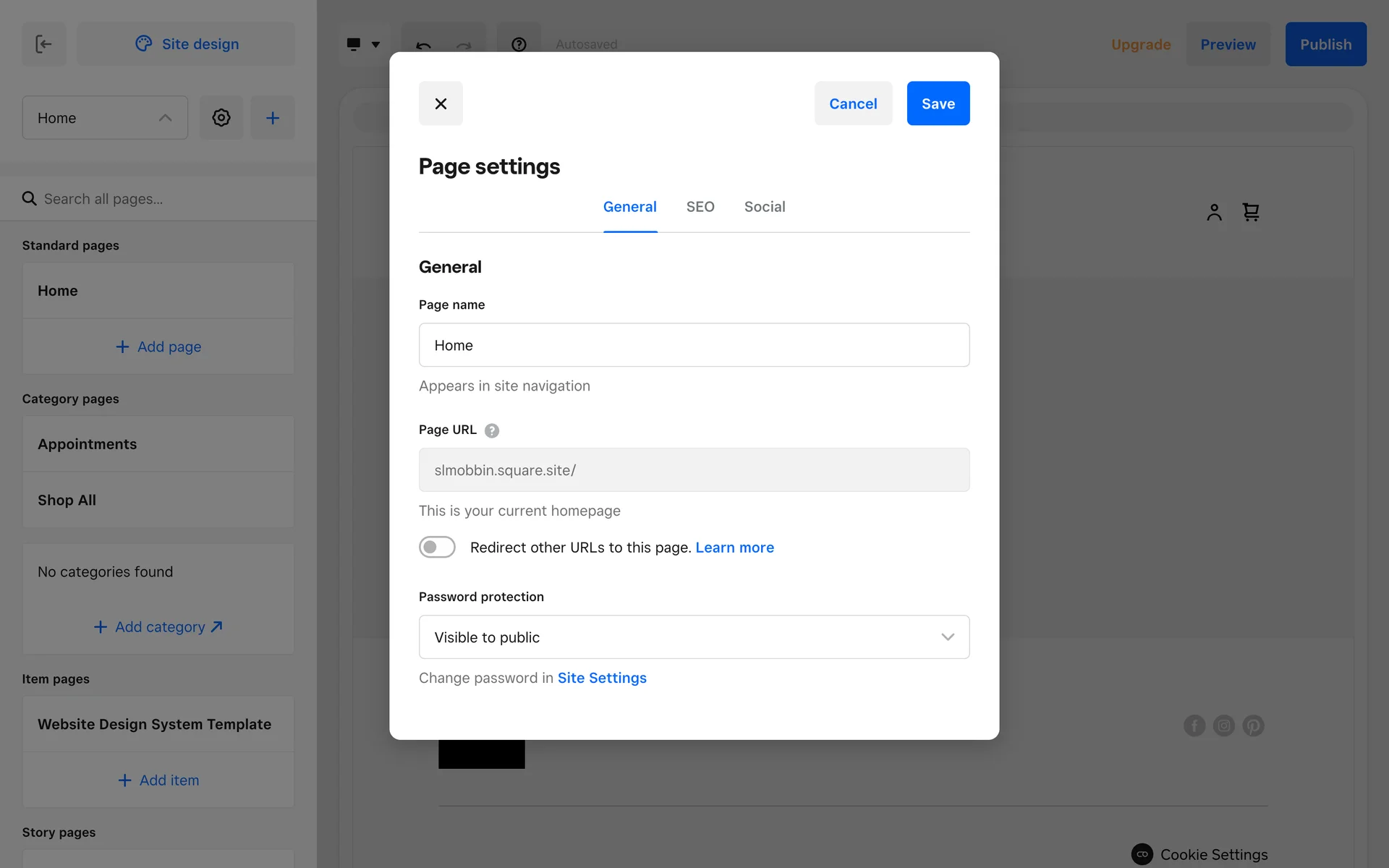Open page settings gear icon
The width and height of the screenshot is (1389, 868).
(221, 118)
